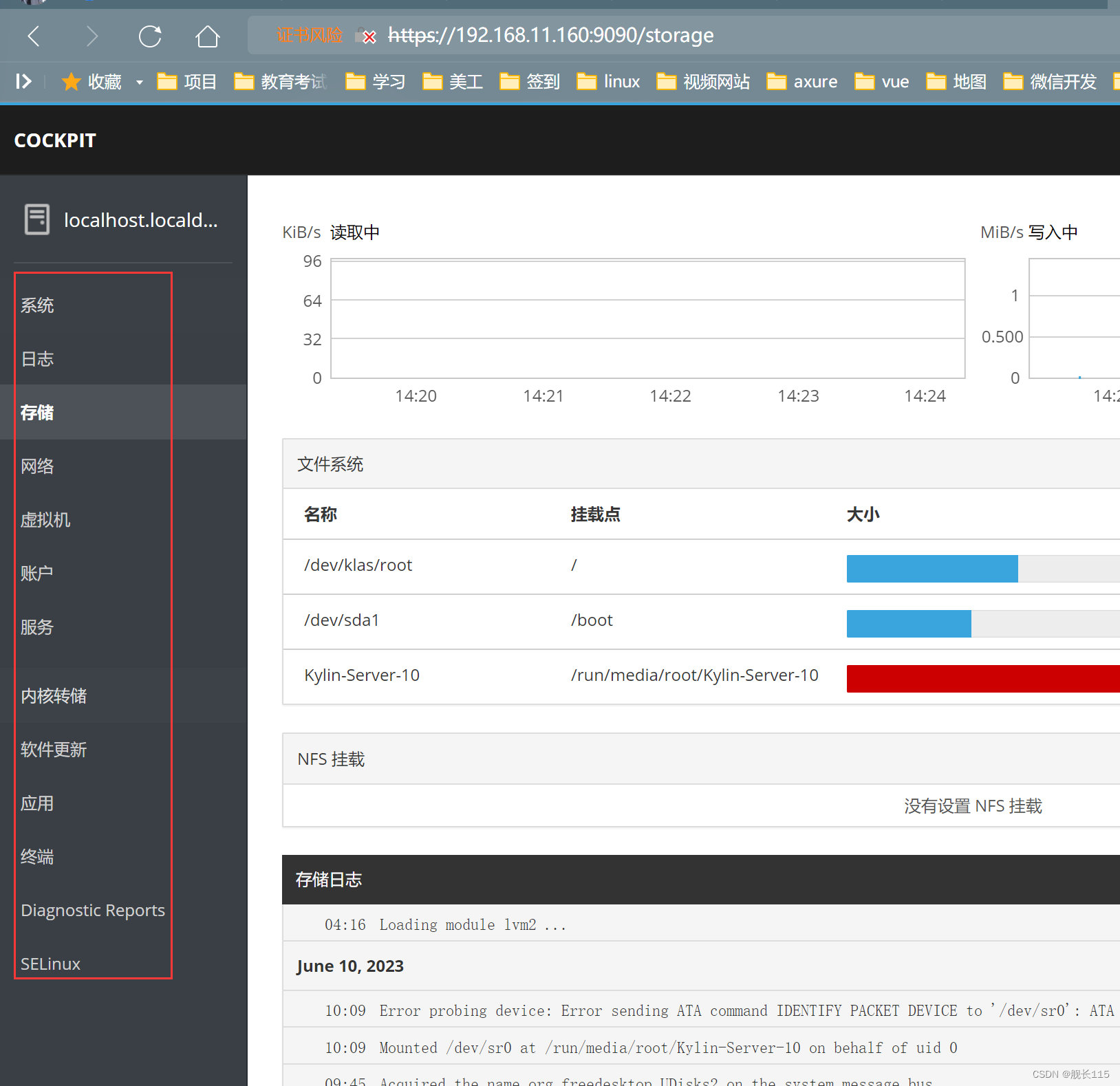Click the favorites star icon

point(71,81)
